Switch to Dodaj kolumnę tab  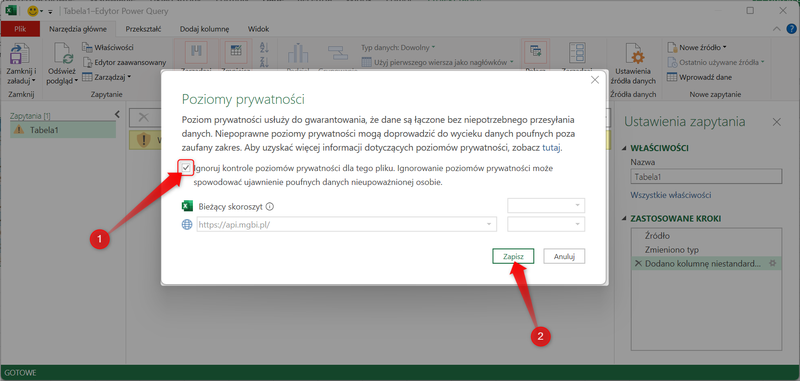[205, 29]
